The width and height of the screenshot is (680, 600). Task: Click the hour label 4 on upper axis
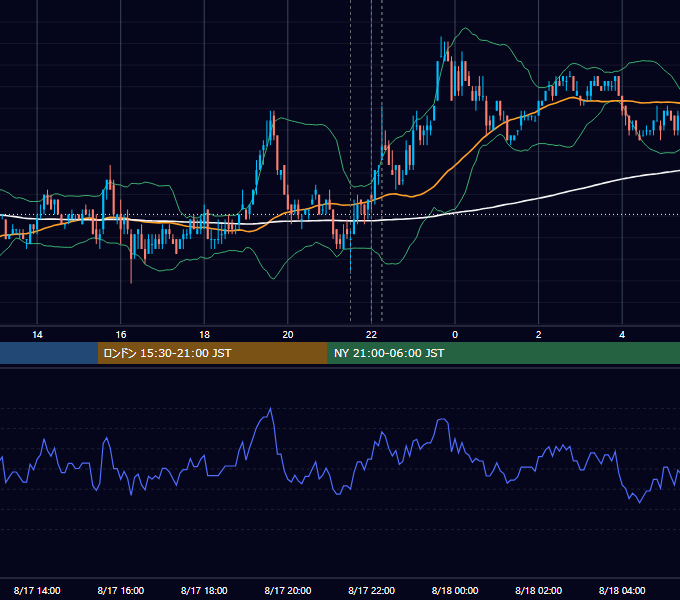tap(622, 335)
